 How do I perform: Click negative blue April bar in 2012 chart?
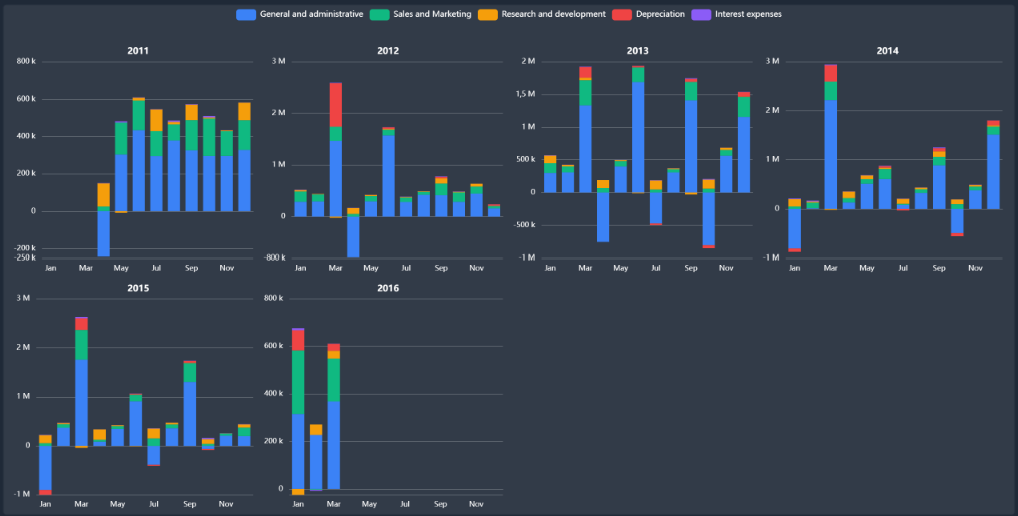point(353,236)
